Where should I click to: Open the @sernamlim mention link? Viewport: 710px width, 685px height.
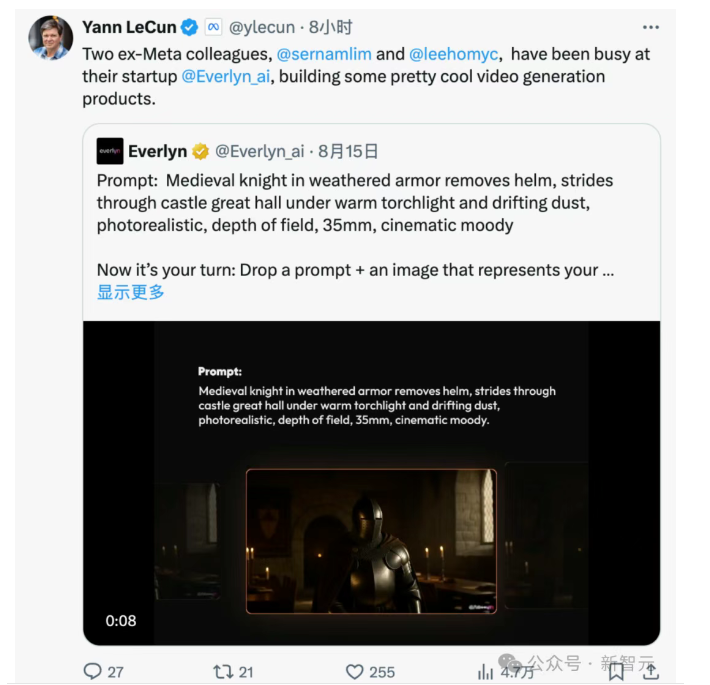coord(324,54)
